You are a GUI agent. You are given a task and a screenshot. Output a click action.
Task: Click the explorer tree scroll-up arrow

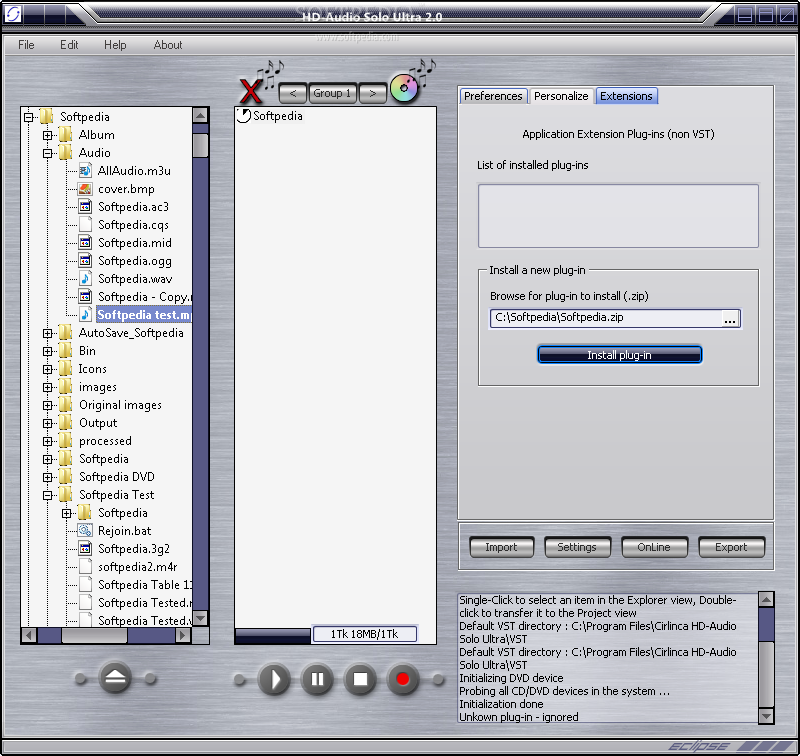click(201, 116)
